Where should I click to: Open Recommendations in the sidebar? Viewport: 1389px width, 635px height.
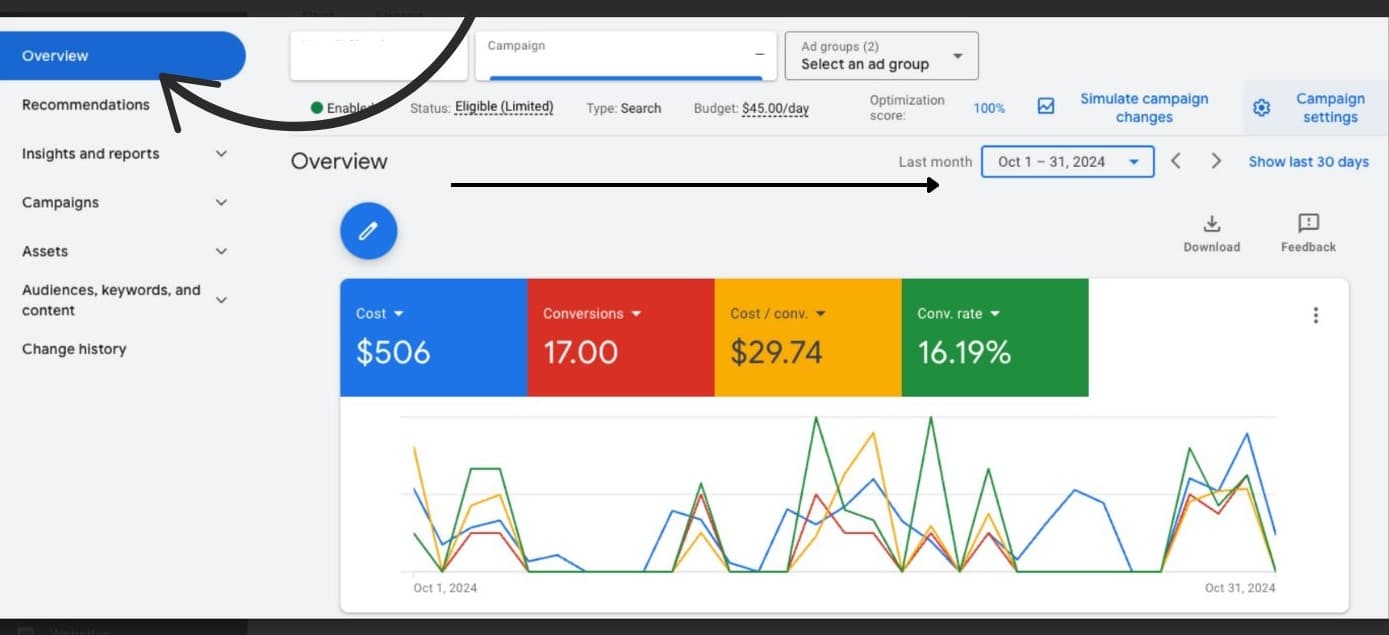pyautogui.click(x=86, y=105)
